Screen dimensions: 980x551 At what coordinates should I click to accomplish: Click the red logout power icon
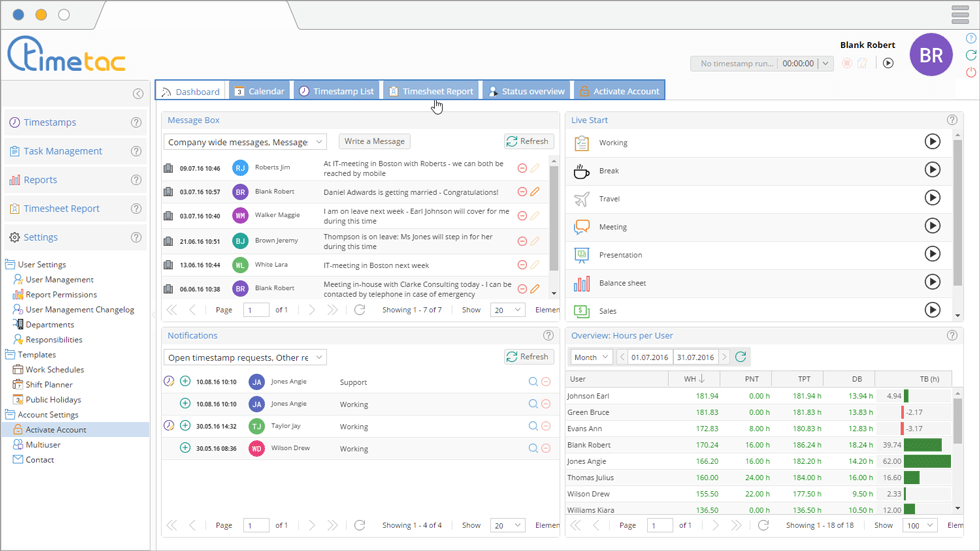pyautogui.click(x=971, y=72)
